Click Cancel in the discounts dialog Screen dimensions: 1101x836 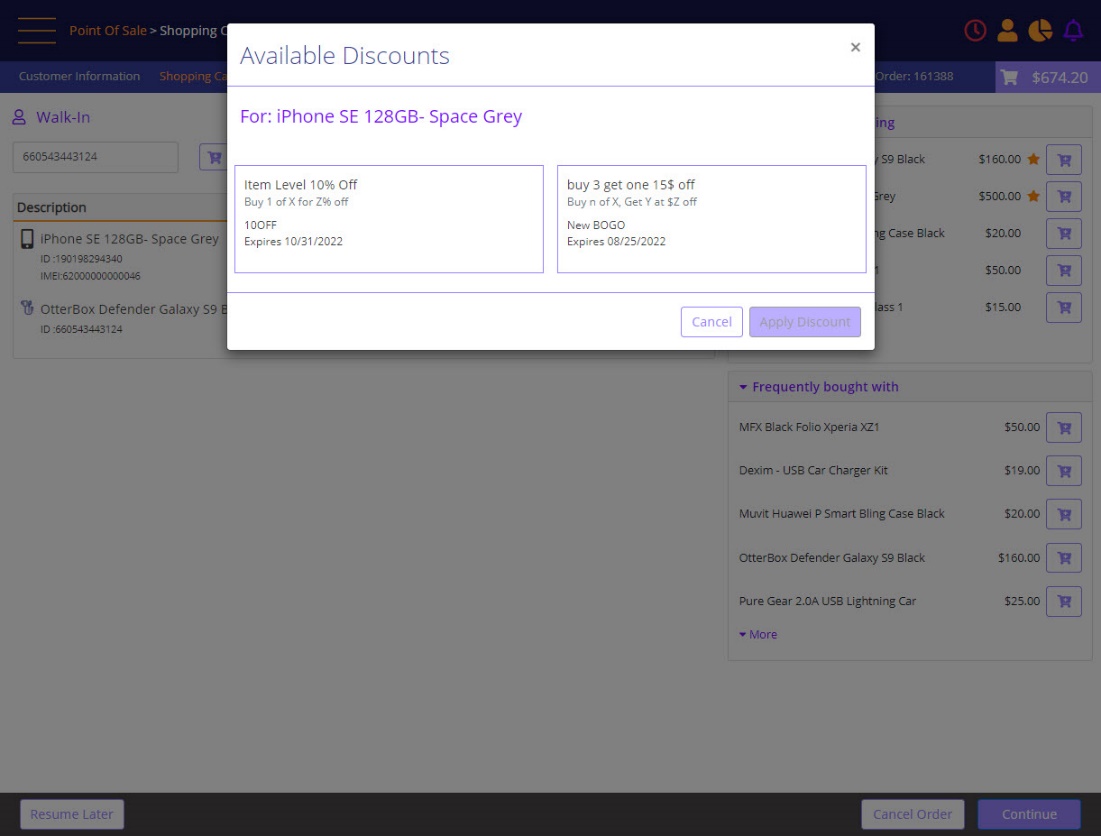point(711,321)
